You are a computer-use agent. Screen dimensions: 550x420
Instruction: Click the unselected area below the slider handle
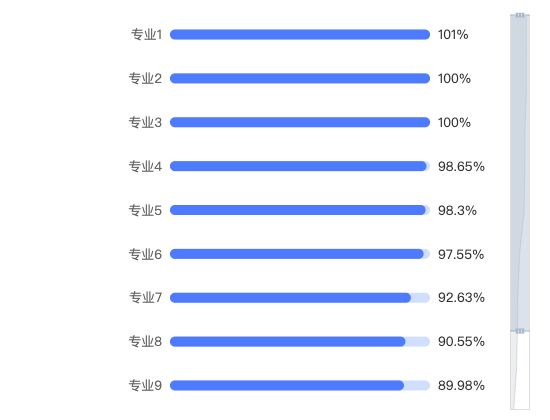click(520, 371)
